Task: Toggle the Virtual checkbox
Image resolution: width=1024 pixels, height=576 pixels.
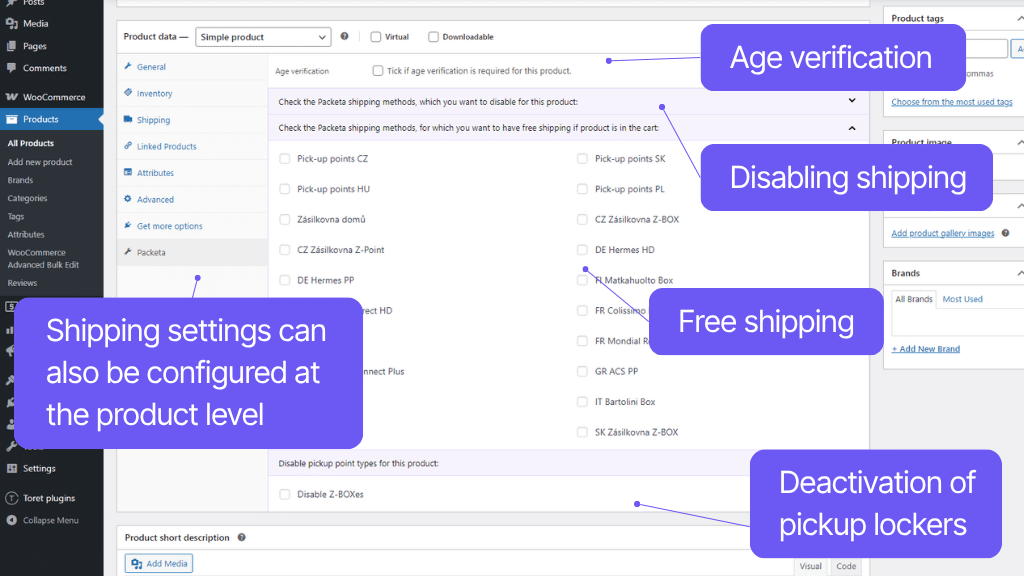Action: (376, 37)
